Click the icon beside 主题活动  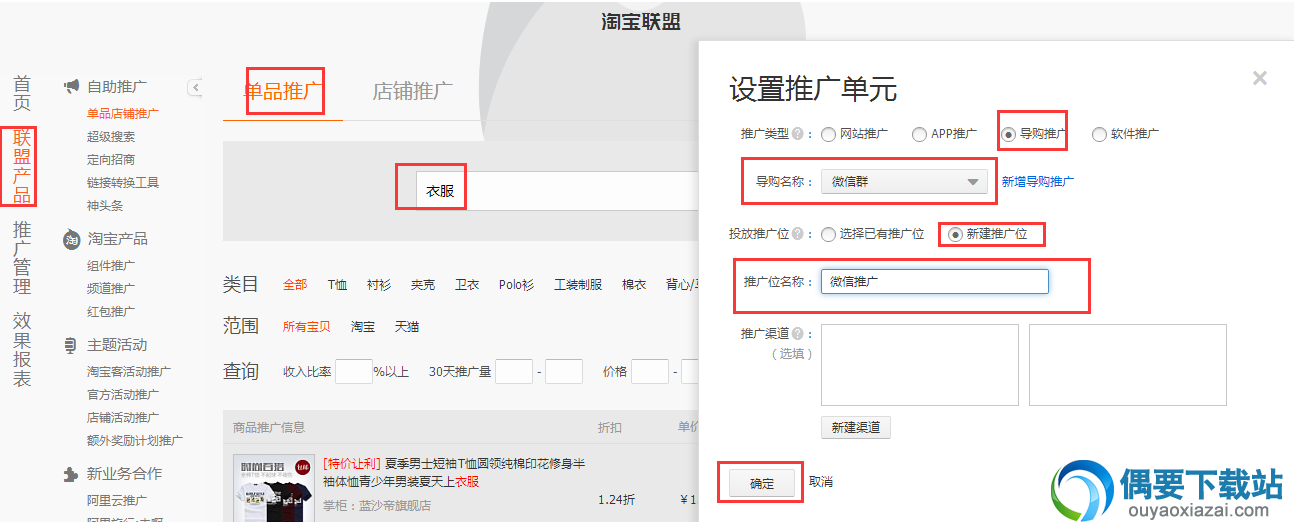coord(71,345)
